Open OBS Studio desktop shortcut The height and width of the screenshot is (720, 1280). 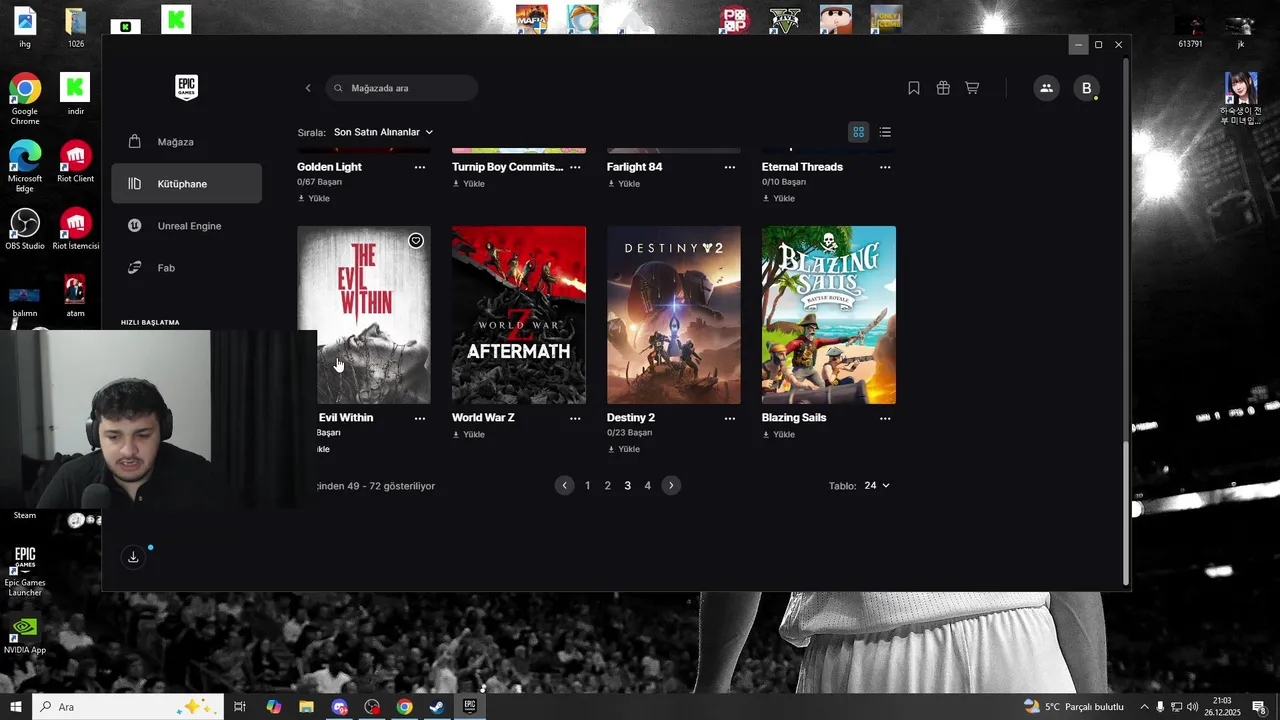pos(25,229)
